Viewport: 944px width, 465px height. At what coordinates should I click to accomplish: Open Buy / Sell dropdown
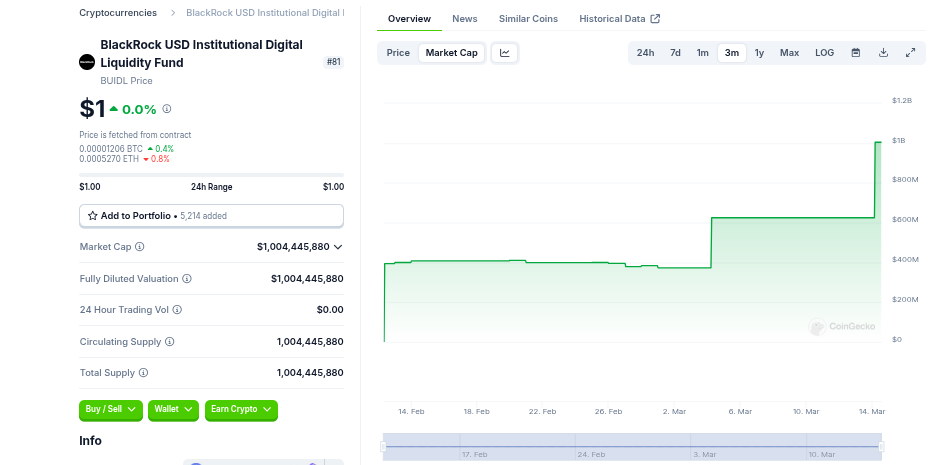pos(111,410)
